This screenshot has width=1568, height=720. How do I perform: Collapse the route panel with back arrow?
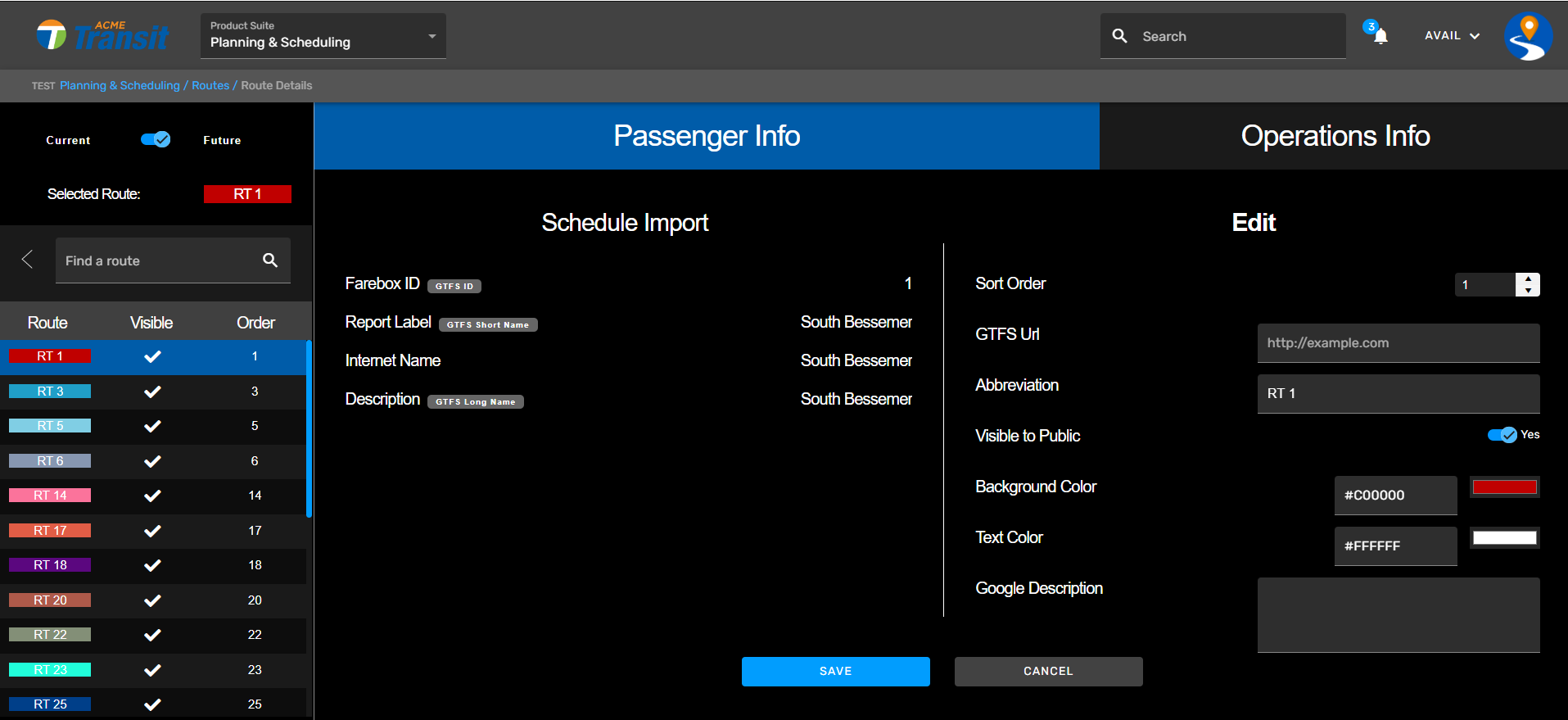(x=27, y=260)
